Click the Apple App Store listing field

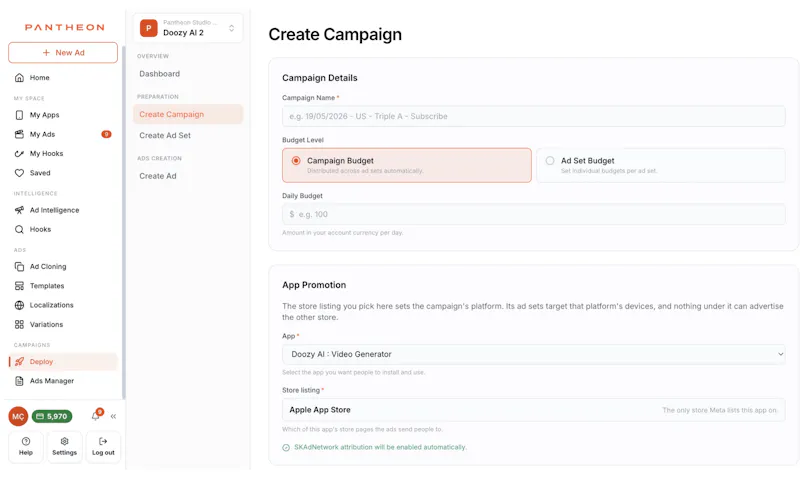point(534,410)
